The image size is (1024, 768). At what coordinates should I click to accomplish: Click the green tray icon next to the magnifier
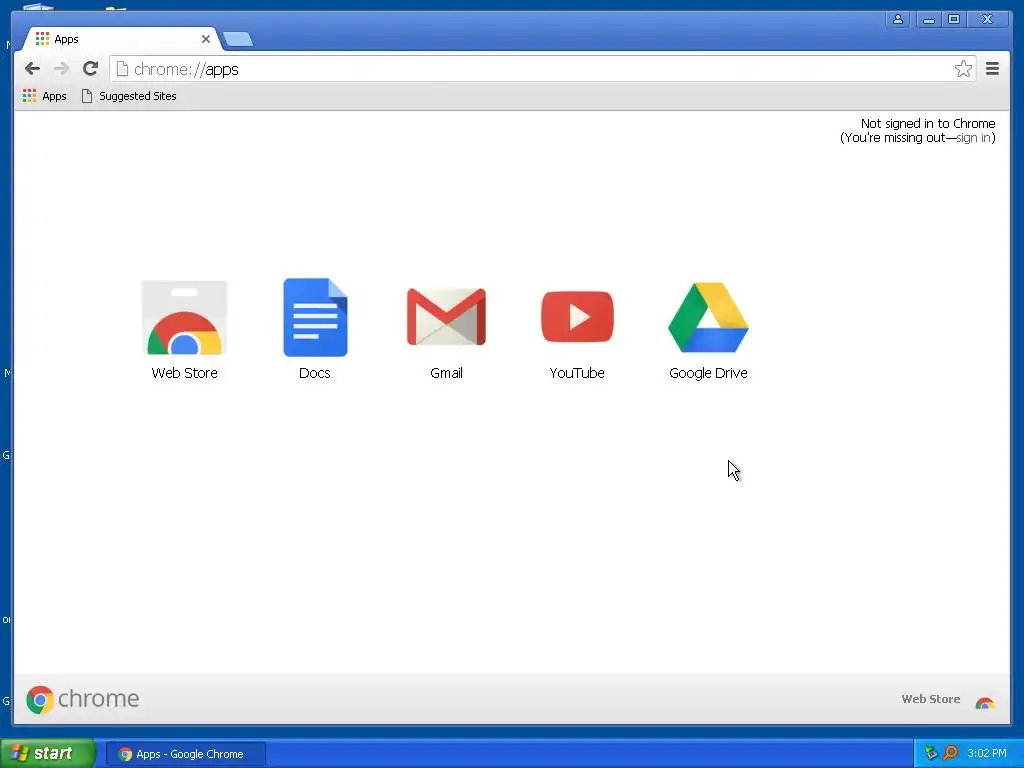931,753
